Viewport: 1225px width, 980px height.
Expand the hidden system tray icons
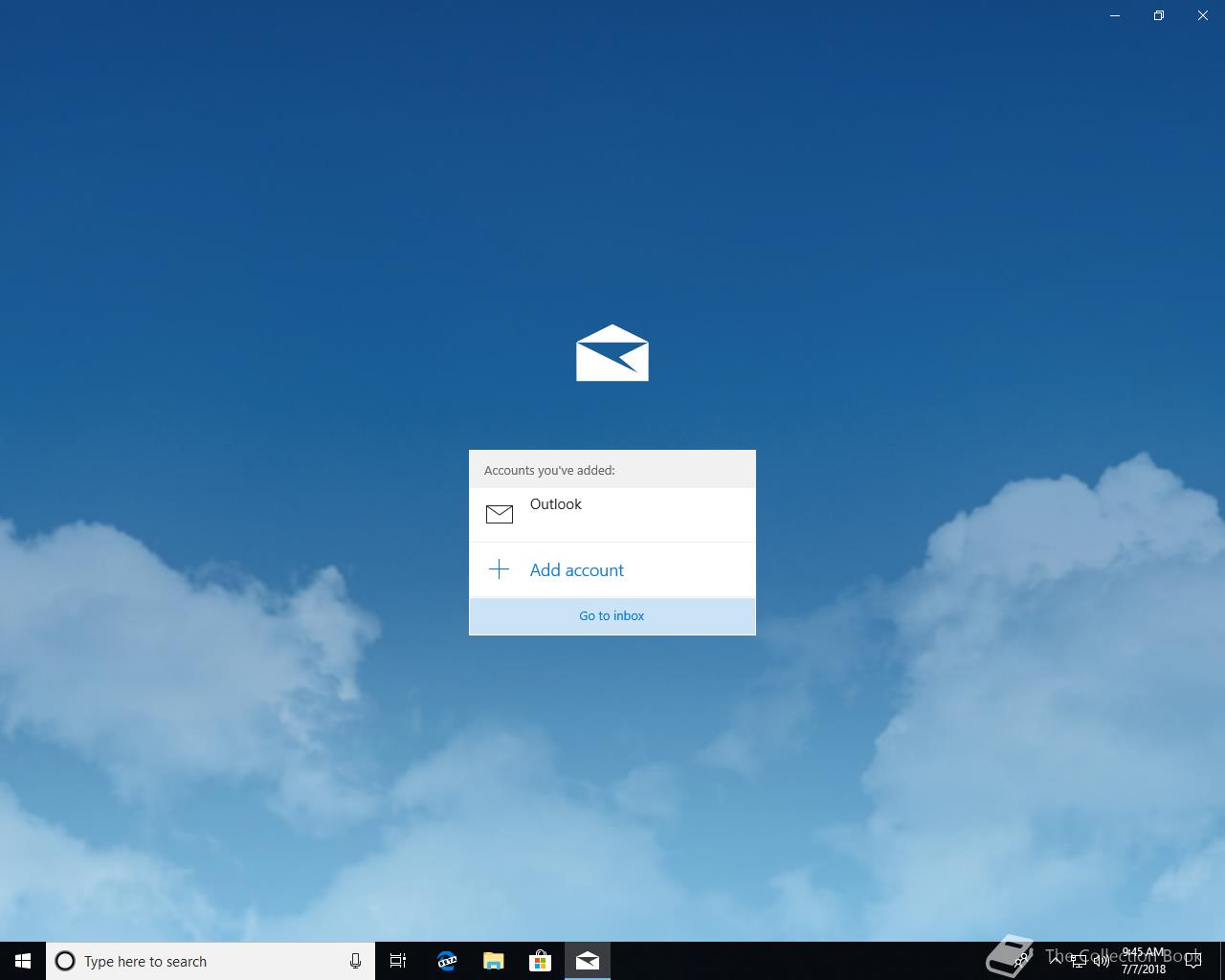pyautogui.click(x=1056, y=961)
